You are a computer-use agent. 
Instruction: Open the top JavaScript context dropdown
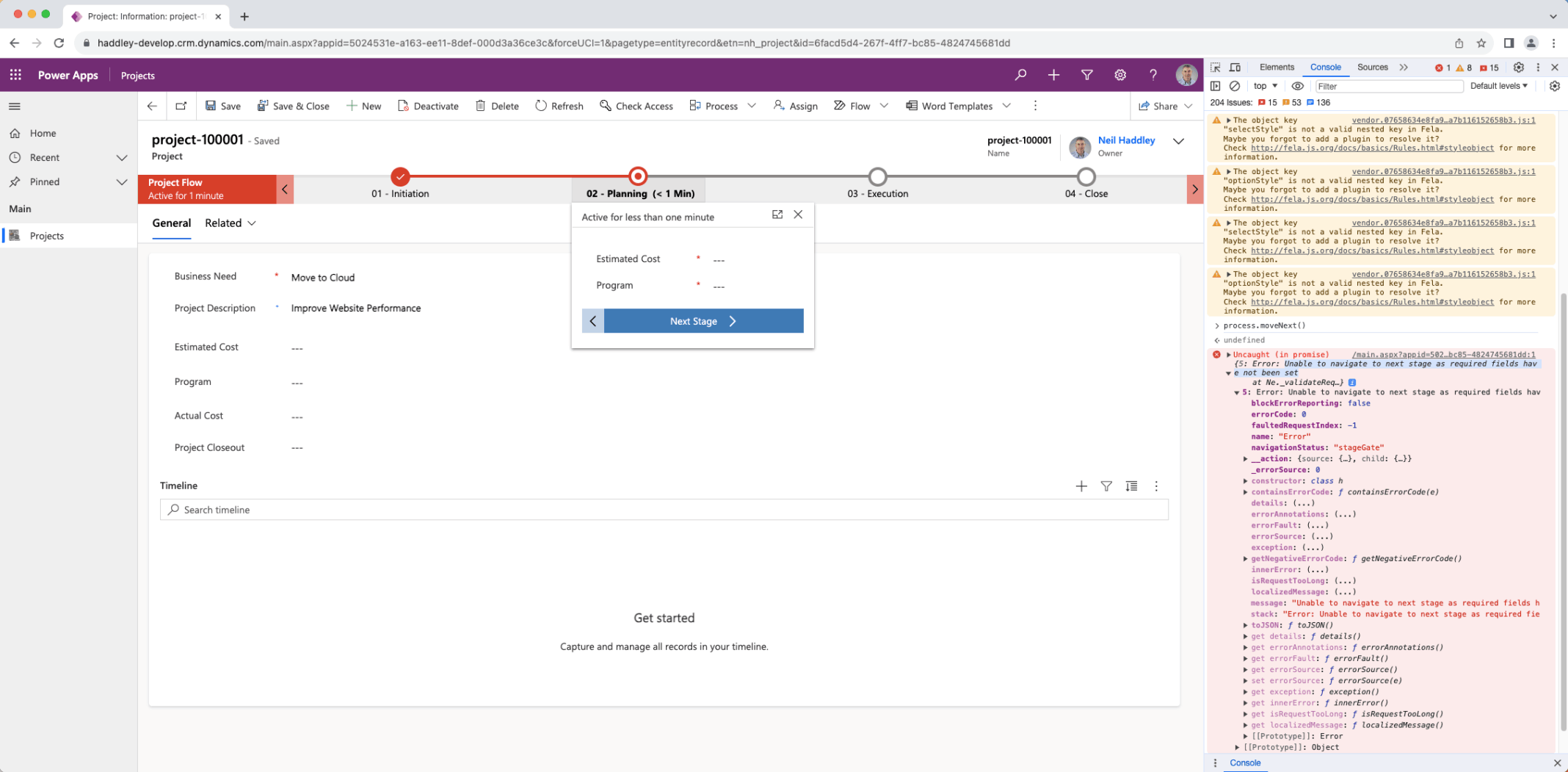click(x=1266, y=86)
